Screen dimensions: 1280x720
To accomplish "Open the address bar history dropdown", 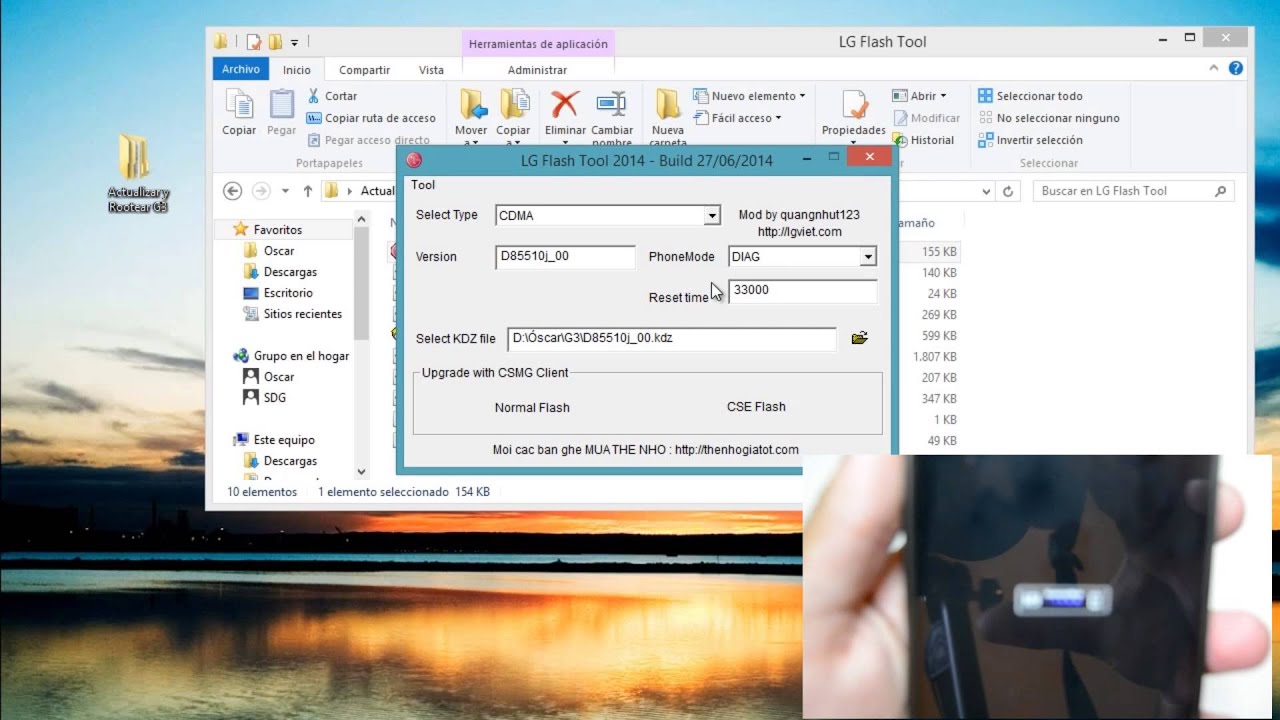I will (x=986, y=191).
